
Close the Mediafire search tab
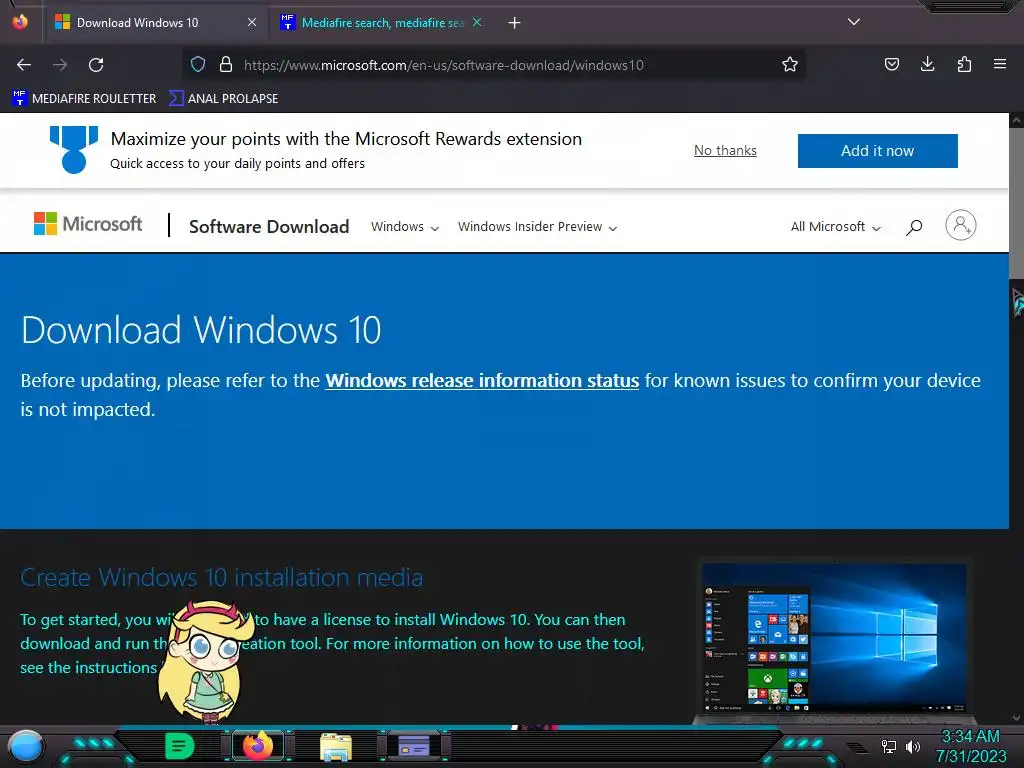point(477,22)
